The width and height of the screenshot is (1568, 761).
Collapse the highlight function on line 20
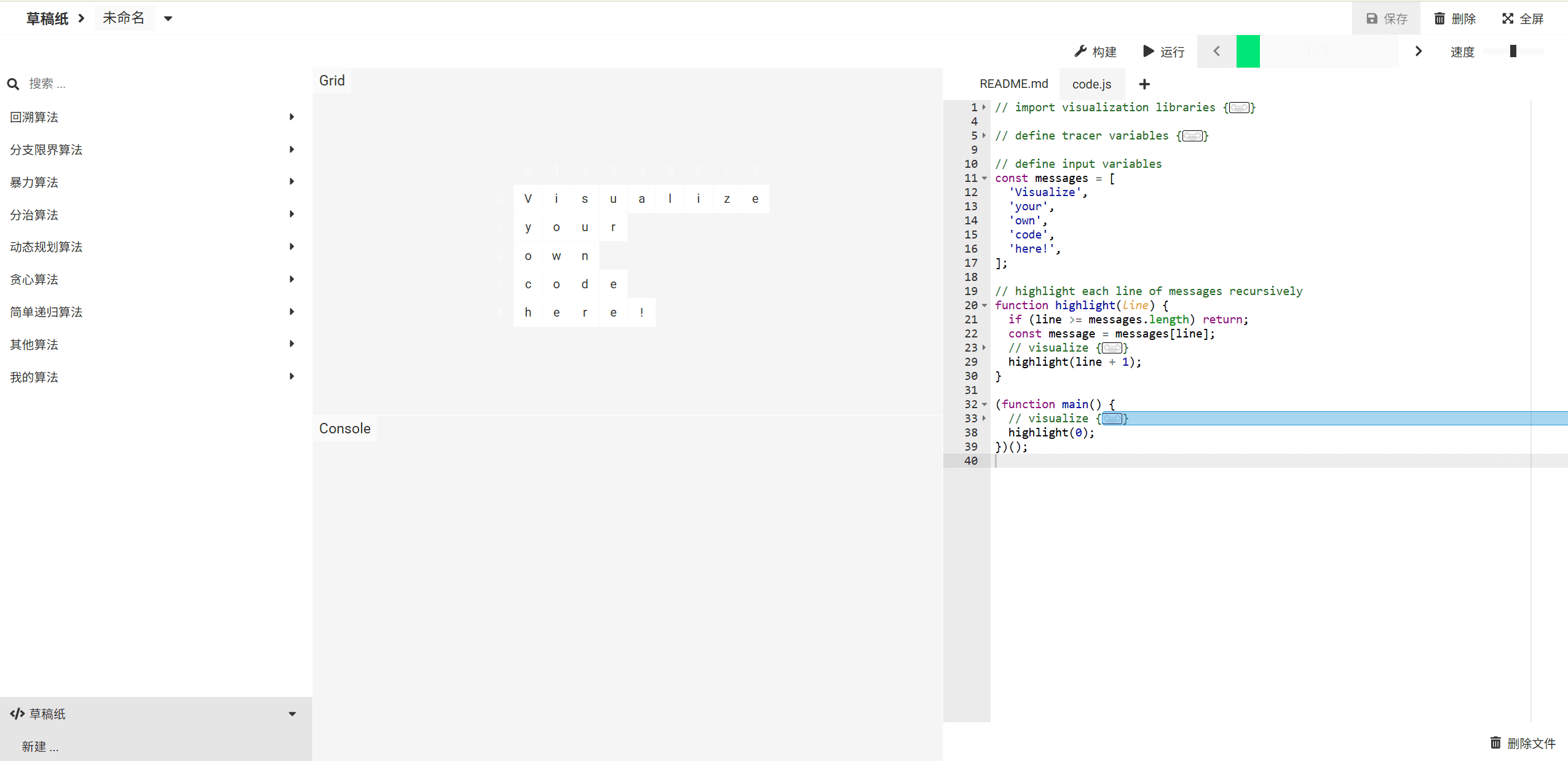[x=984, y=306]
